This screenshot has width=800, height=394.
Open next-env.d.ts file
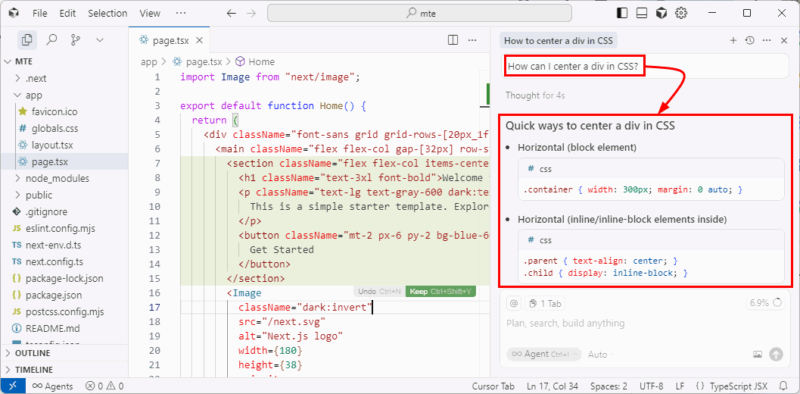coord(64,245)
